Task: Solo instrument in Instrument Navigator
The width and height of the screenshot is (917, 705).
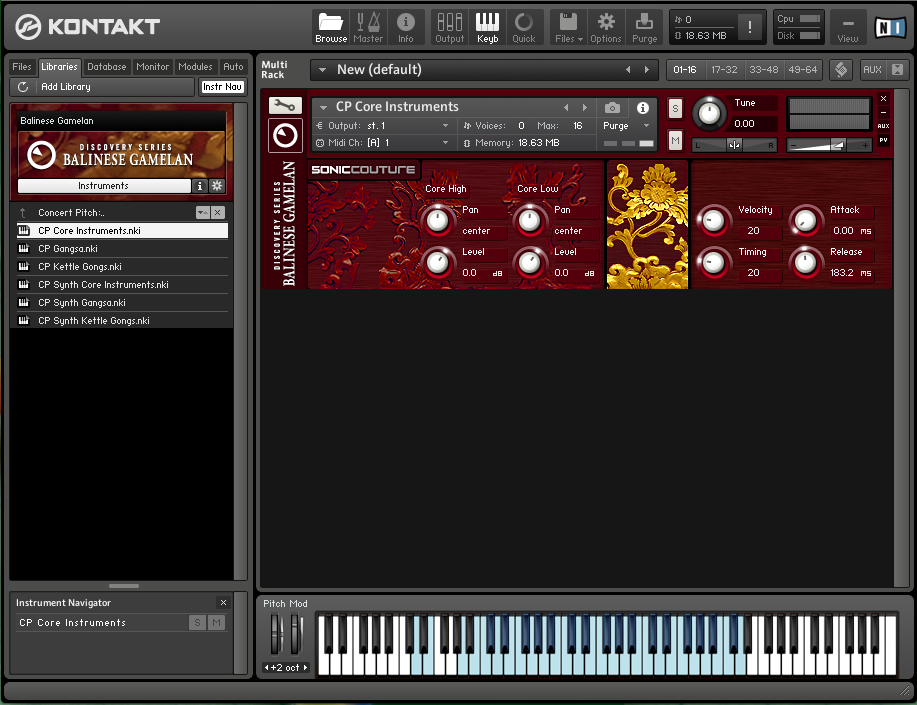Action: coord(197,623)
